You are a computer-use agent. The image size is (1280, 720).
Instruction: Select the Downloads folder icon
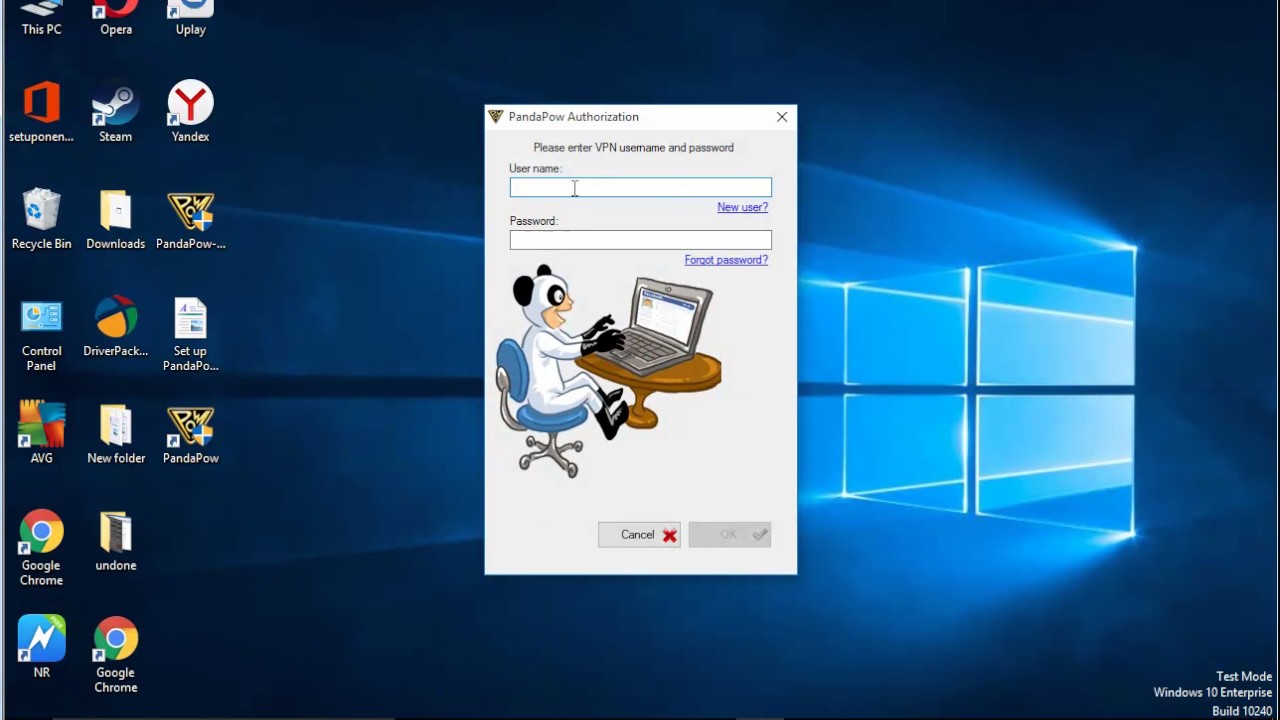(x=116, y=218)
